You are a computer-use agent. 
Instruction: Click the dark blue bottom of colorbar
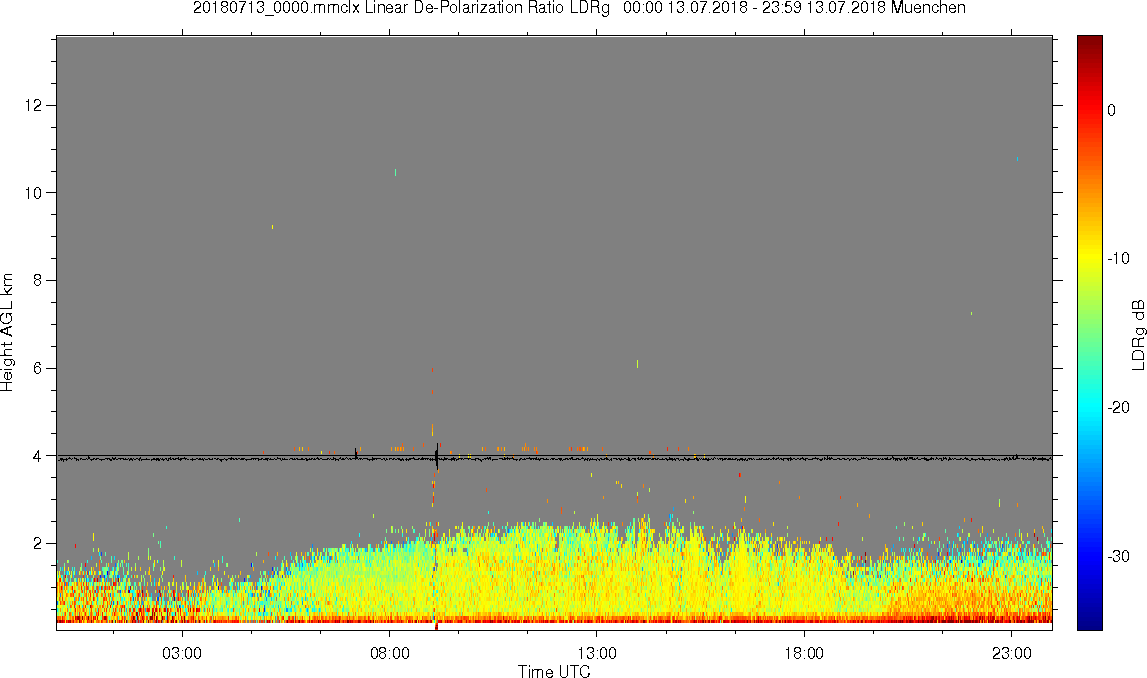(1089, 624)
